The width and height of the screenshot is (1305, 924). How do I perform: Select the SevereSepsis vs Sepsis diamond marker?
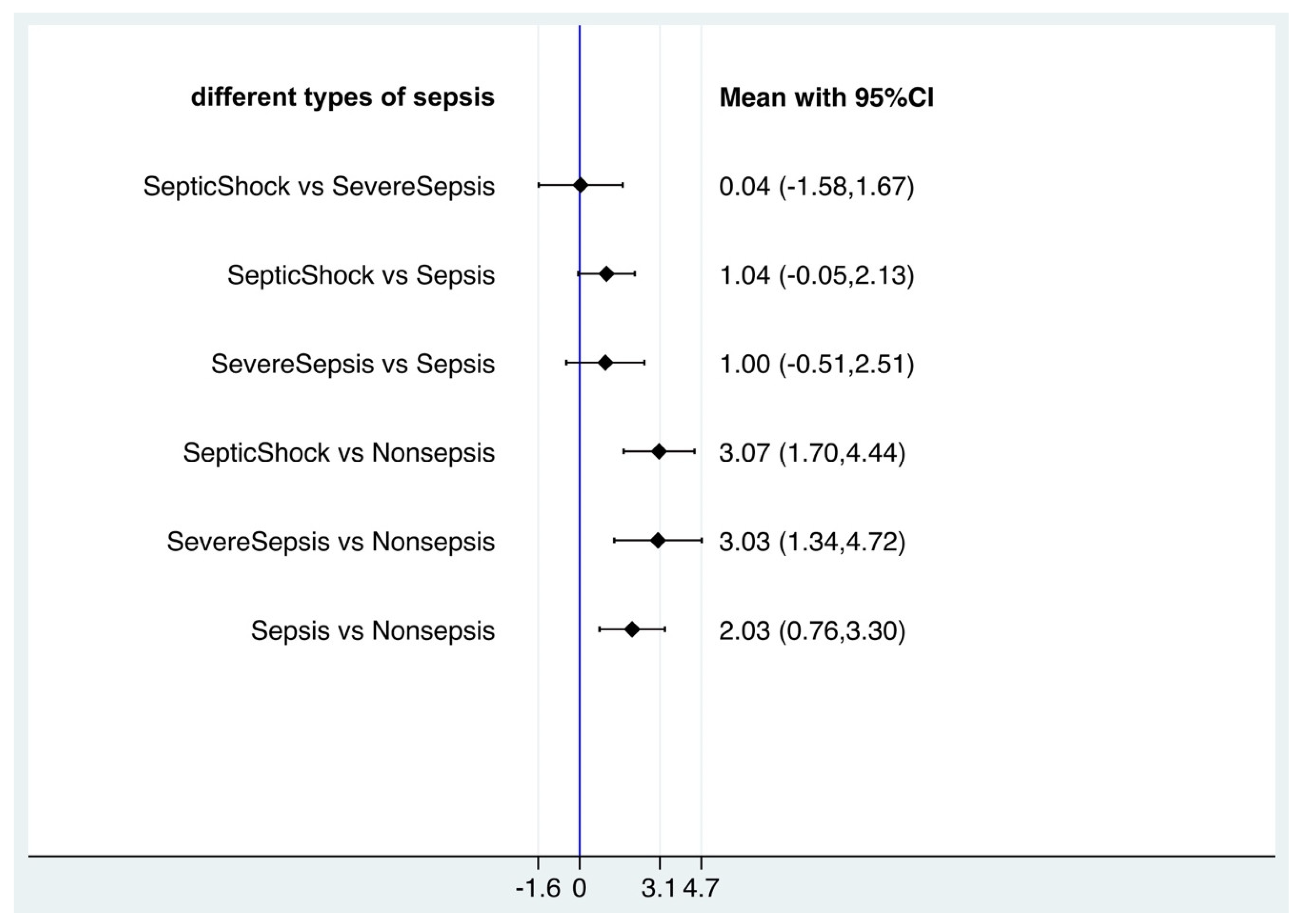(x=605, y=362)
